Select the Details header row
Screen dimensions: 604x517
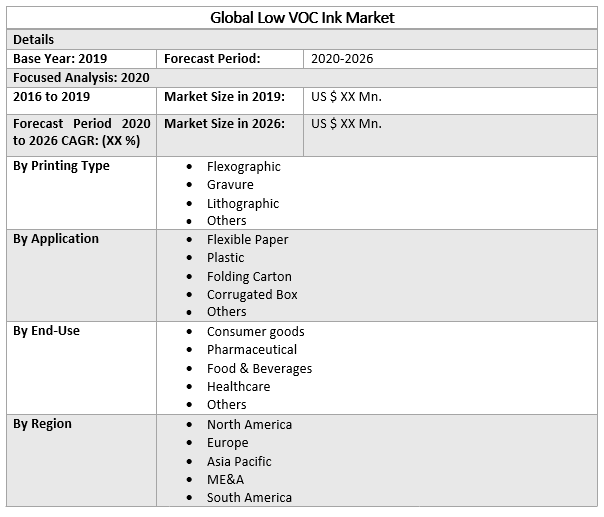coord(34,39)
